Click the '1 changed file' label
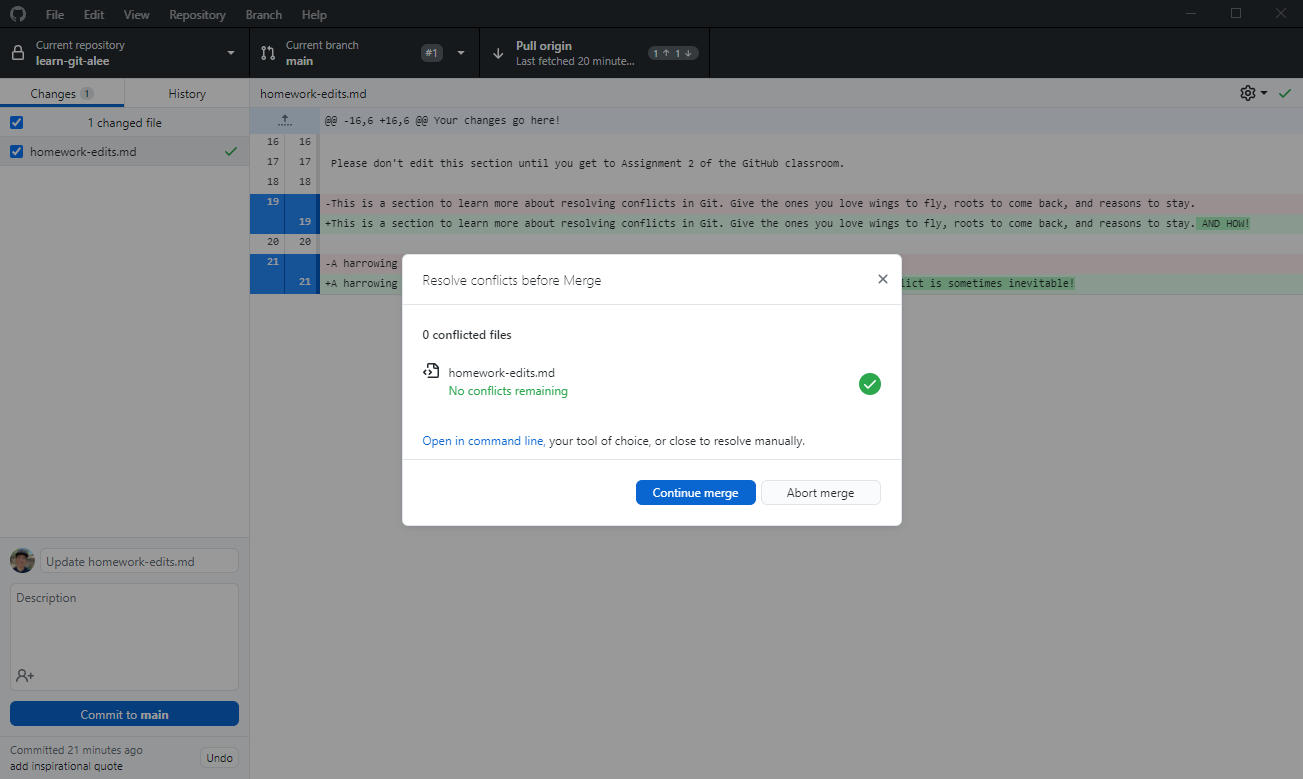Image resolution: width=1303 pixels, height=779 pixels. [x=124, y=123]
